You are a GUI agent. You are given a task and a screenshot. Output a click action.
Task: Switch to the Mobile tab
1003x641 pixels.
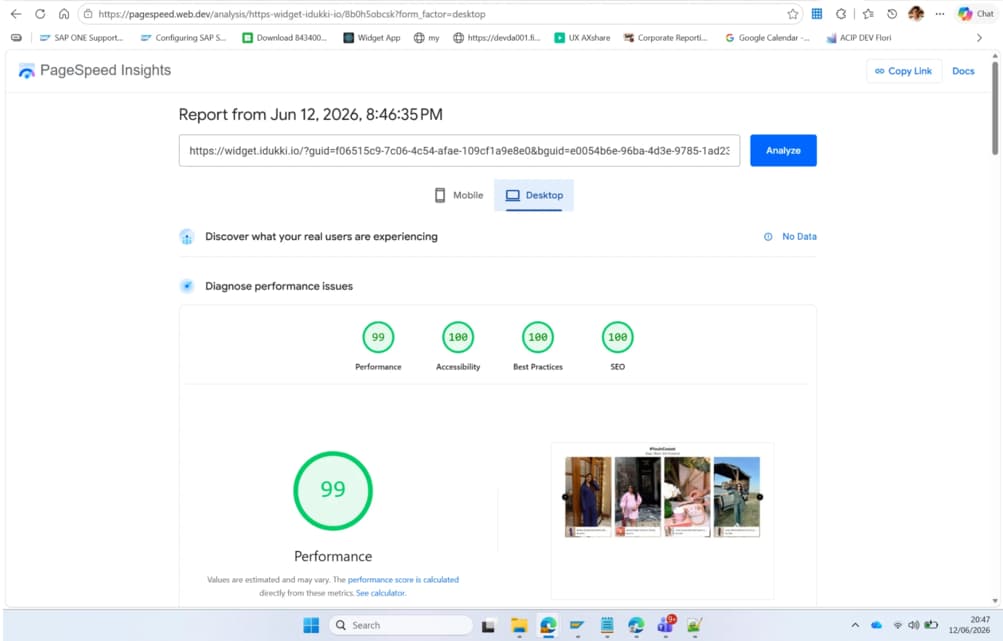click(x=459, y=195)
